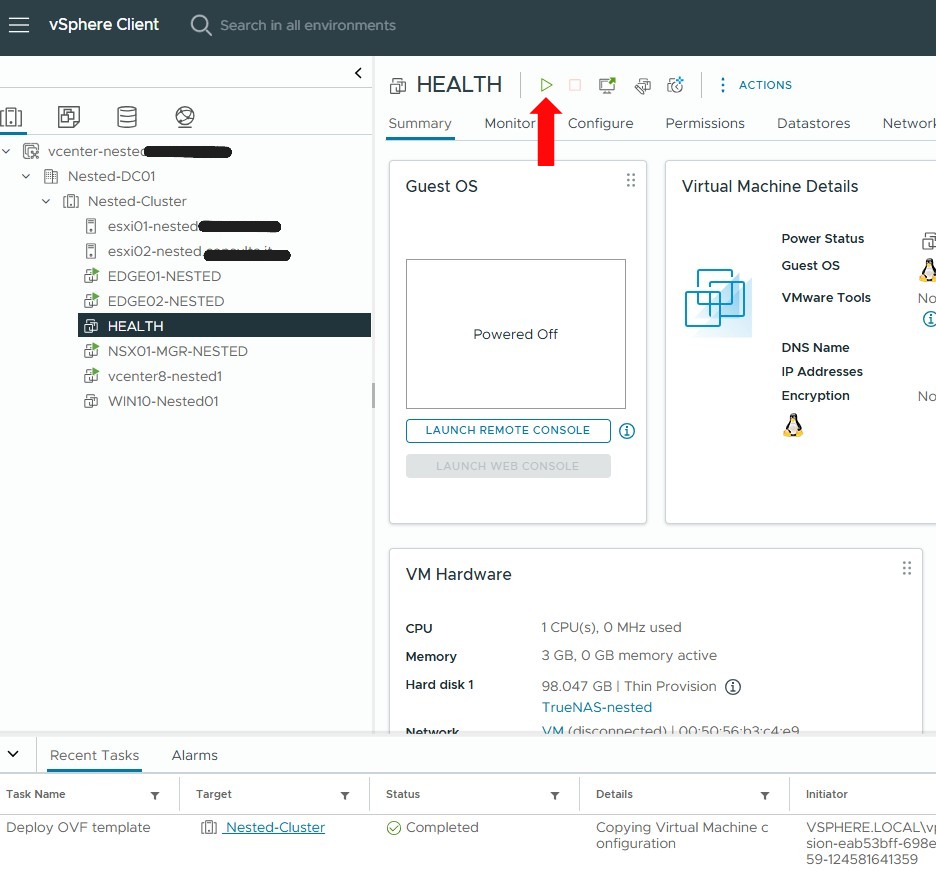
Task: Switch to Hosts and Clusters view
Action: tap(12, 116)
